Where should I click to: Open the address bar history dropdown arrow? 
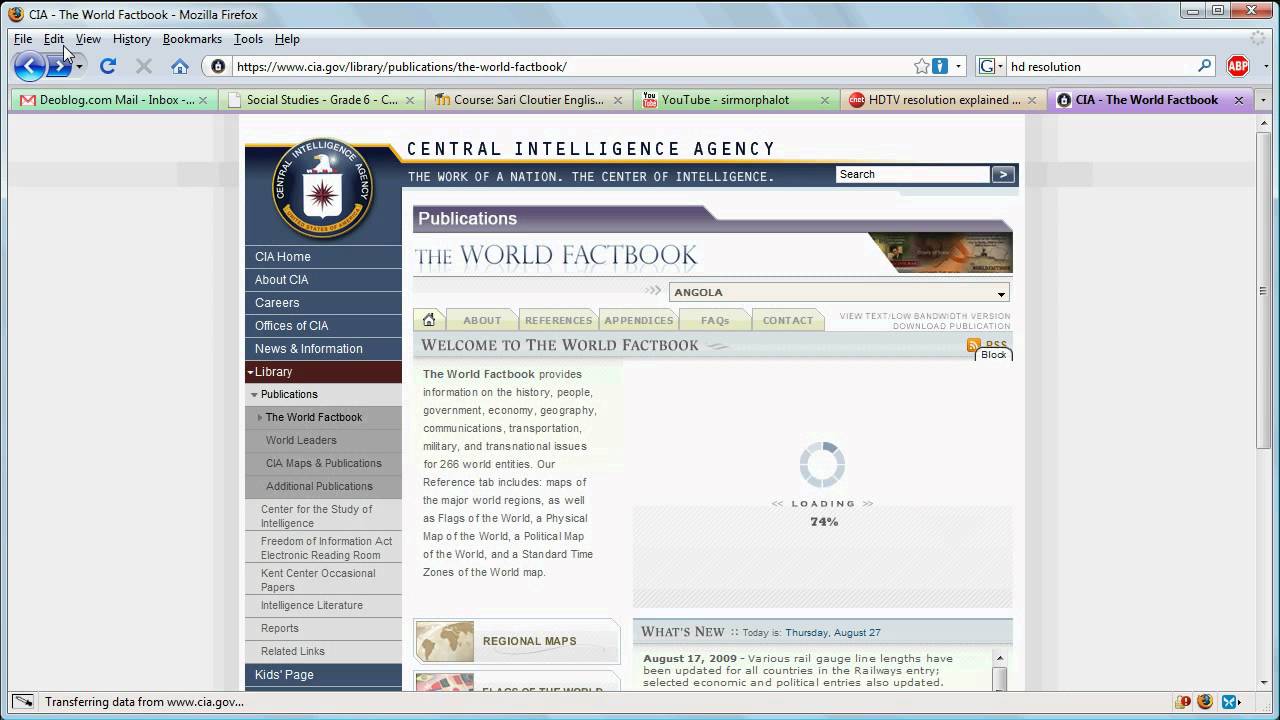(958, 66)
